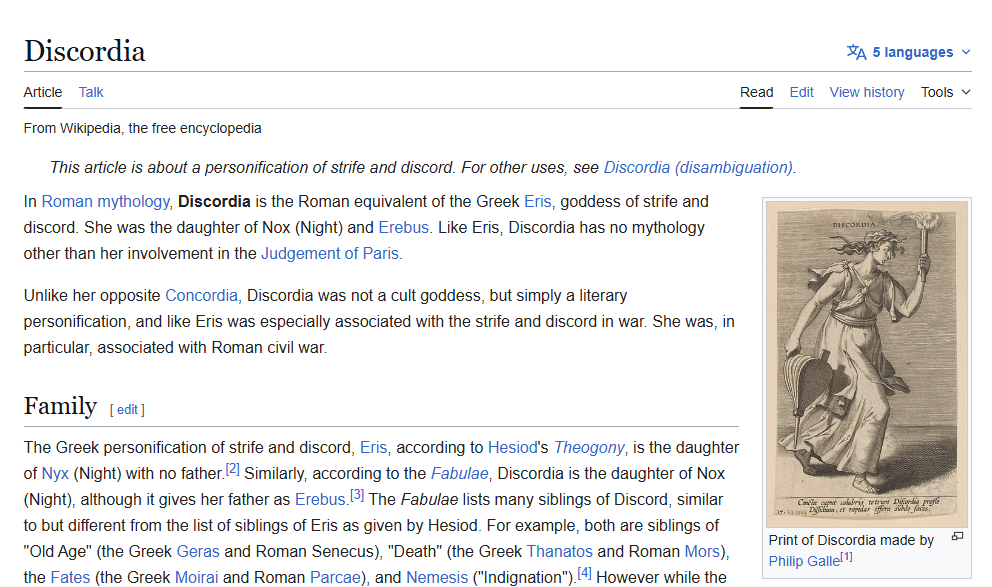992x587 pixels.
Task: Click the enlarge image icon below the print
Action: point(957,537)
